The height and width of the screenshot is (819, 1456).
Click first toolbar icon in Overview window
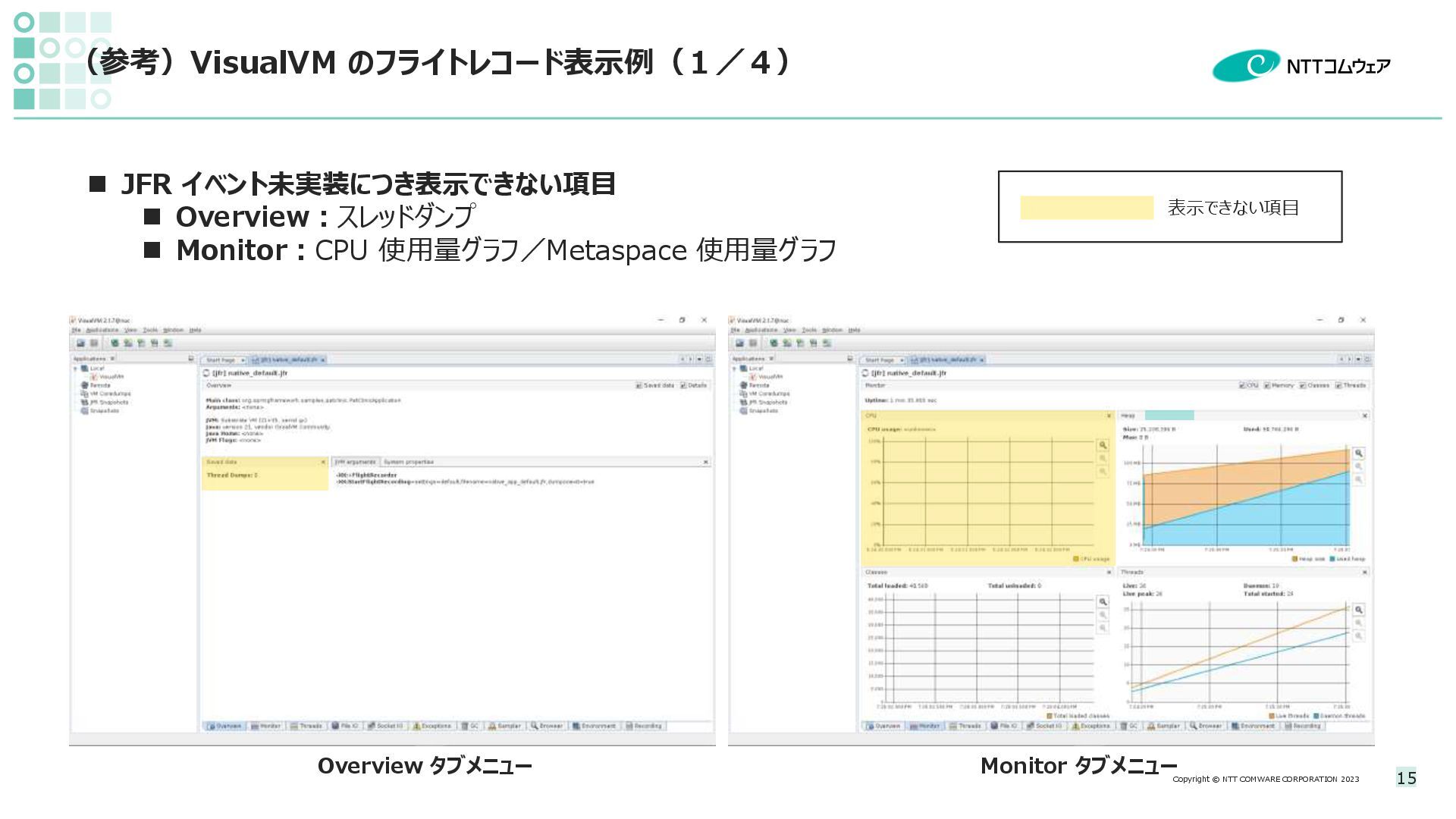pyautogui.click(x=81, y=344)
